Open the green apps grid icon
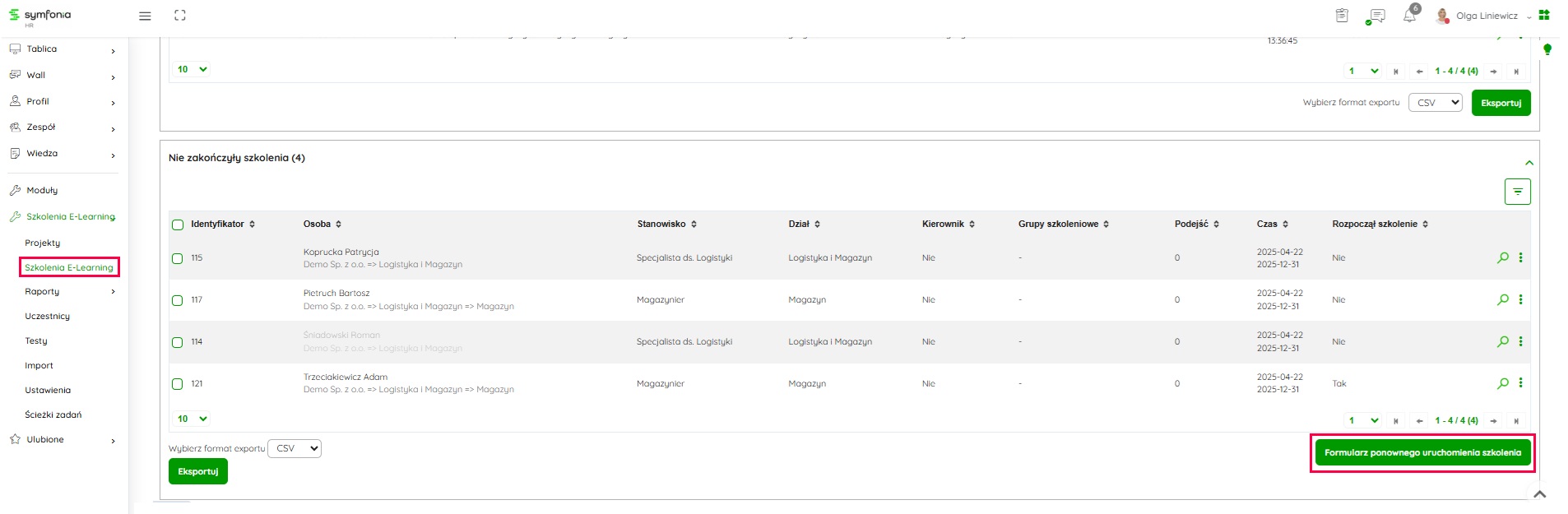Image resolution: width=1568 pixels, height=514 pixels. click(x=1544, y=15)
